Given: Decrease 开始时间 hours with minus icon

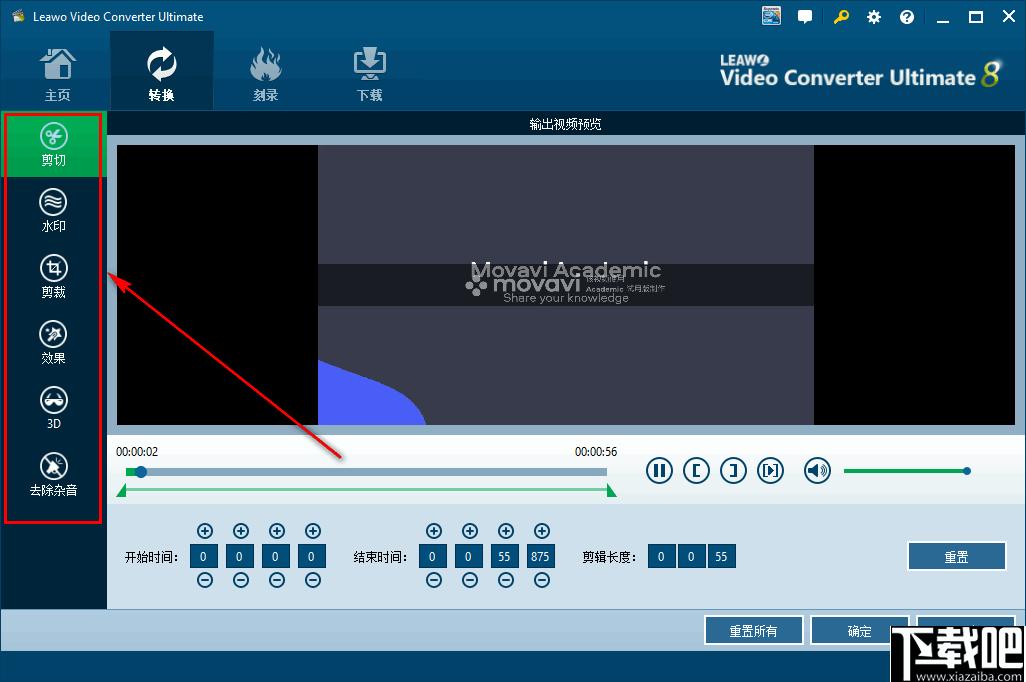Looking at the screenshot, I should 205,580.
